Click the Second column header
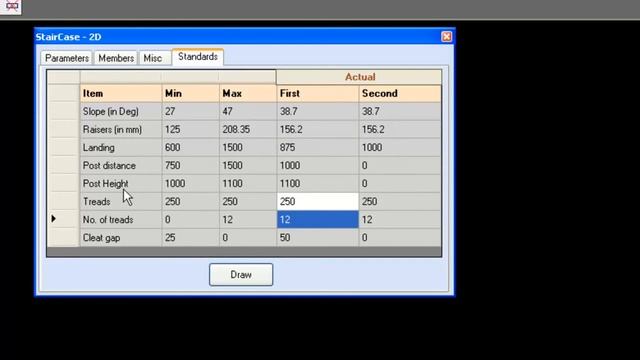The height and width of the screenshot is (360, 640). pos(400,93)
